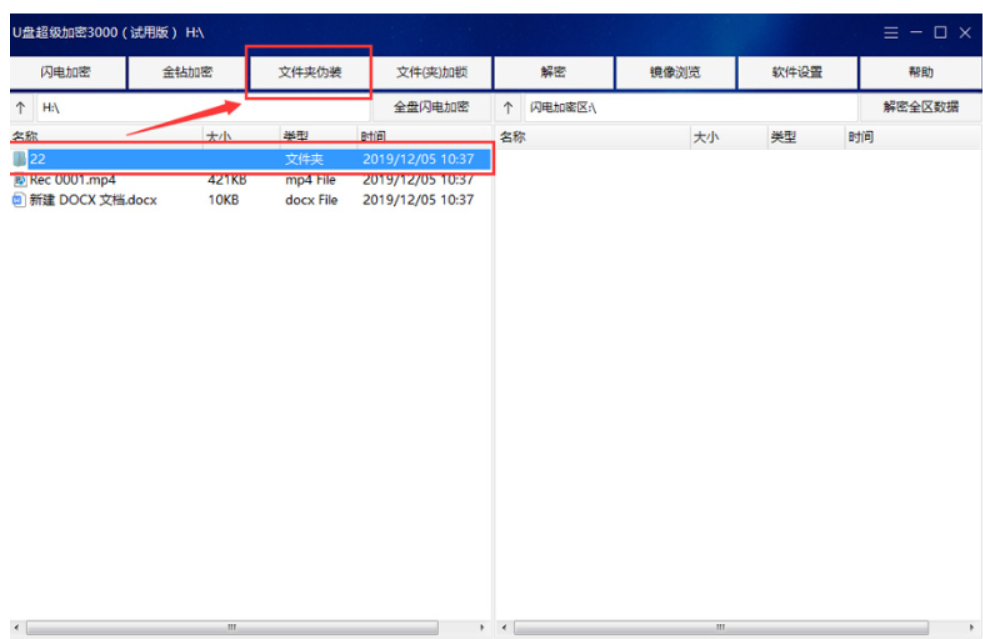This screenshot has height=639, width=983.
Task: Select the folder icon of item 22
Action: click(19, 159)
